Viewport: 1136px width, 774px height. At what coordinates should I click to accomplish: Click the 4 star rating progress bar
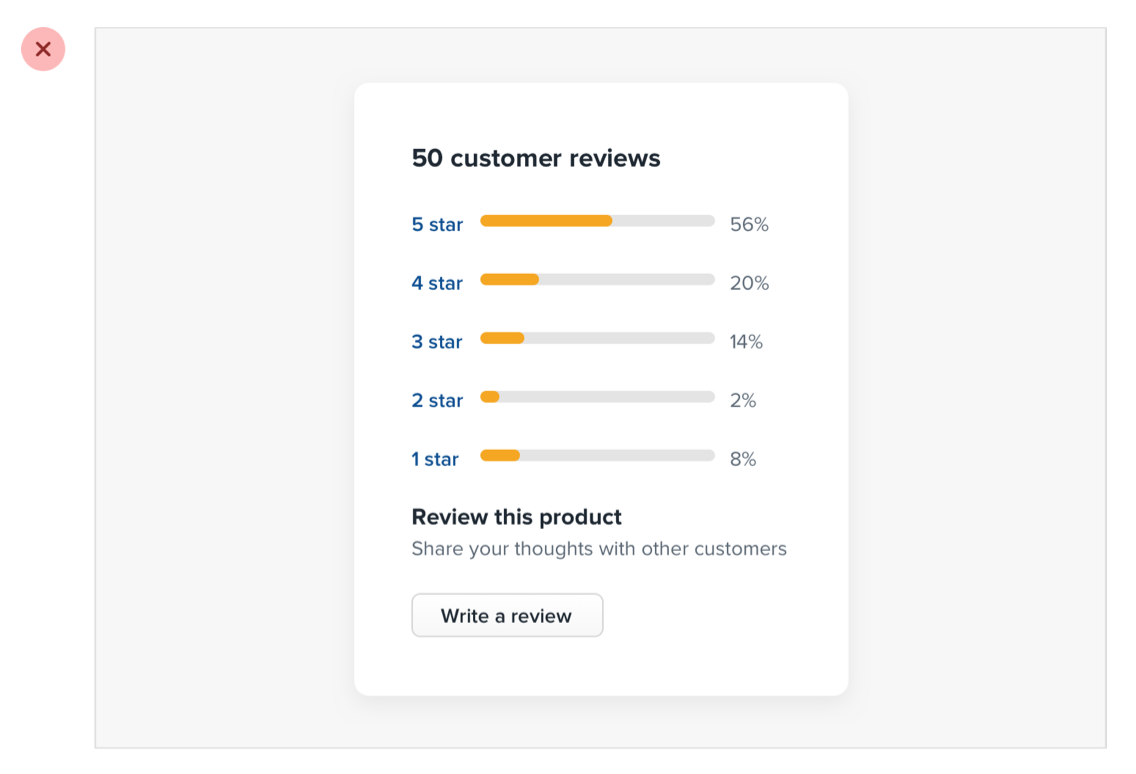point(597,280)
